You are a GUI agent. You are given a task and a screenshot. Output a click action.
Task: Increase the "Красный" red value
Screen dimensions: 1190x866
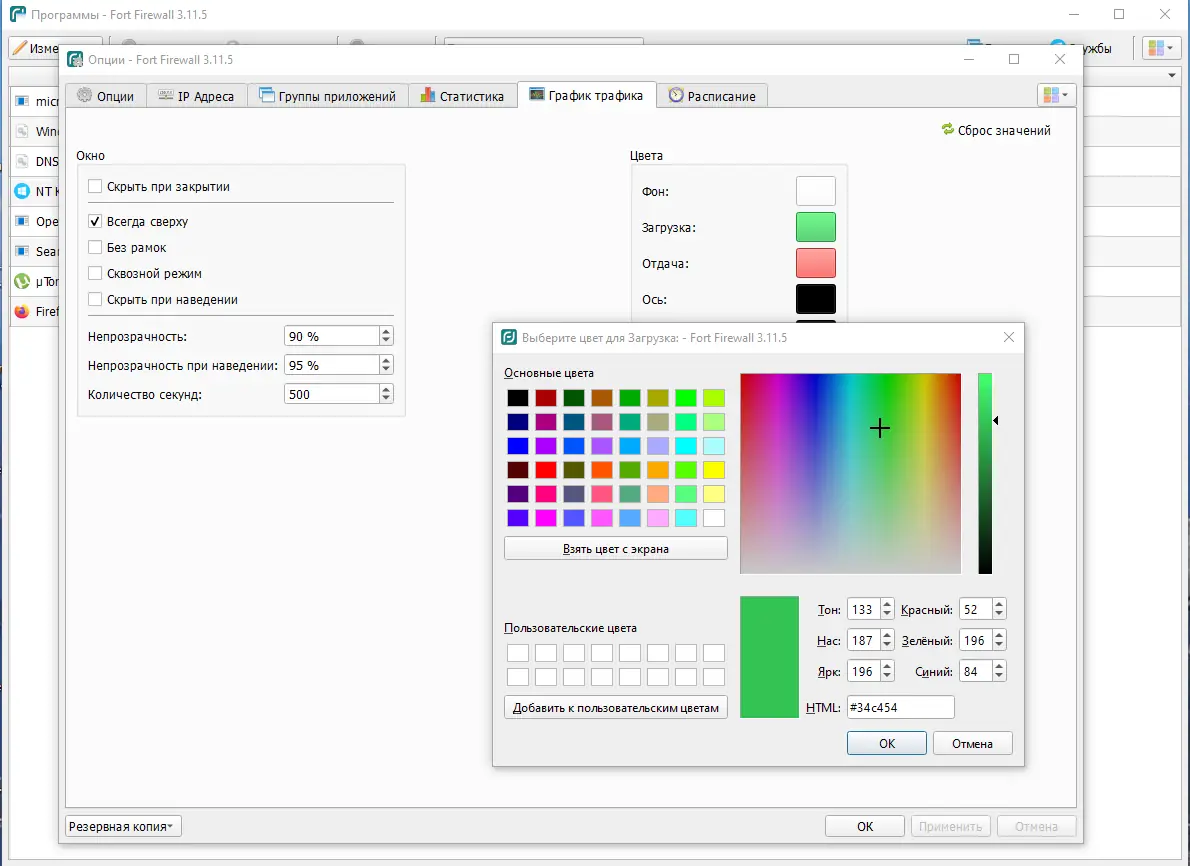pos(999,605)
